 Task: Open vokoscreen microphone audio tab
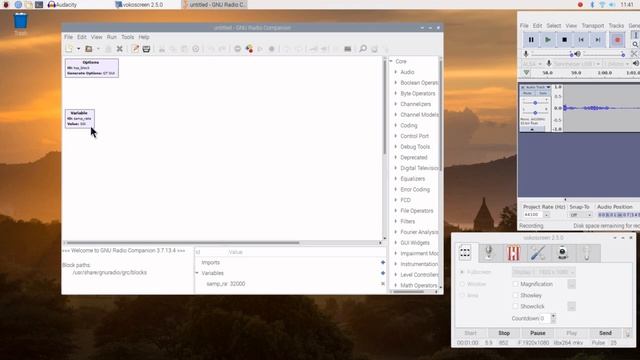coord(489,253)
